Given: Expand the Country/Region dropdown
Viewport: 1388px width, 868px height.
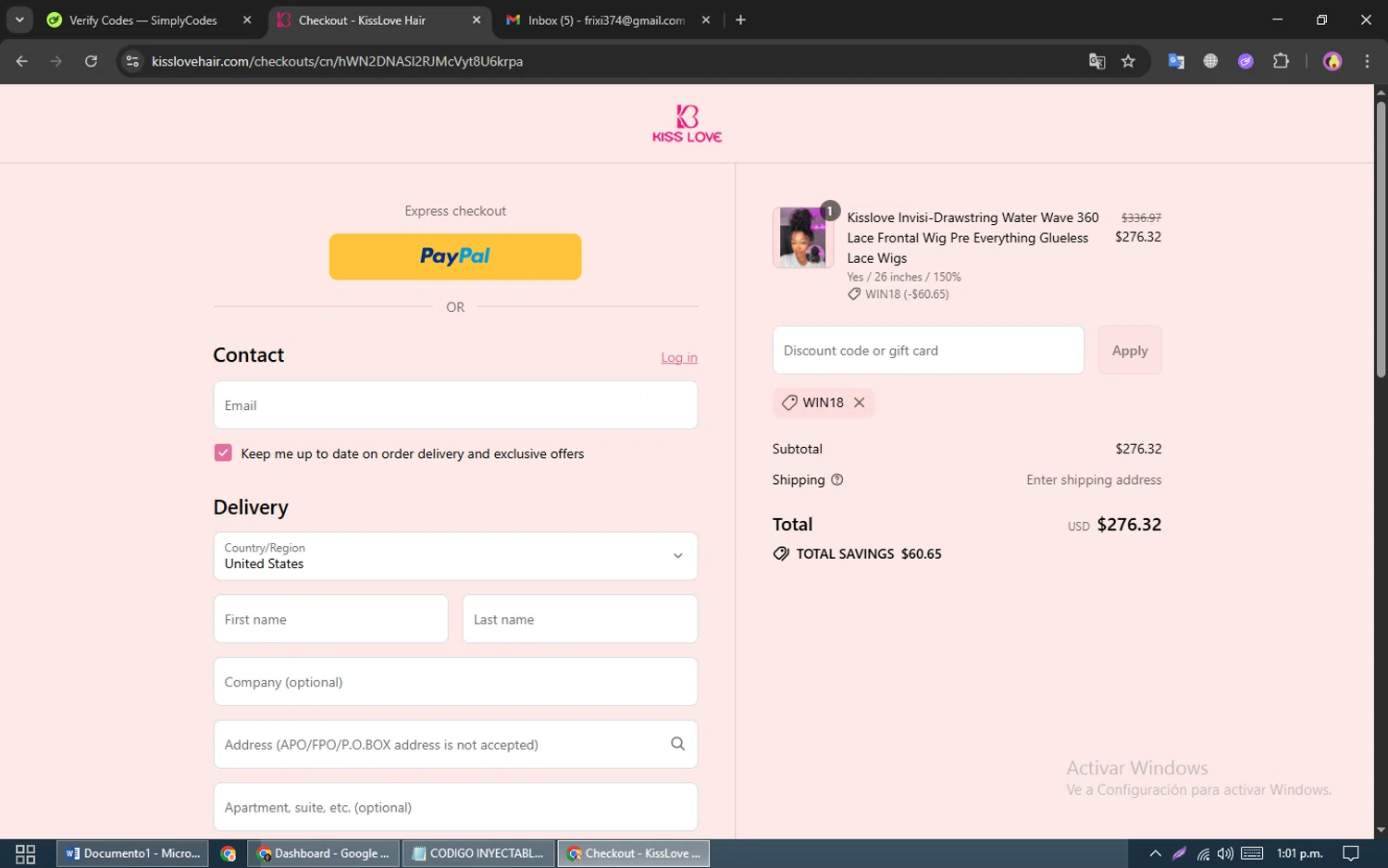Looking at the screenshot, I should [455, 556].
